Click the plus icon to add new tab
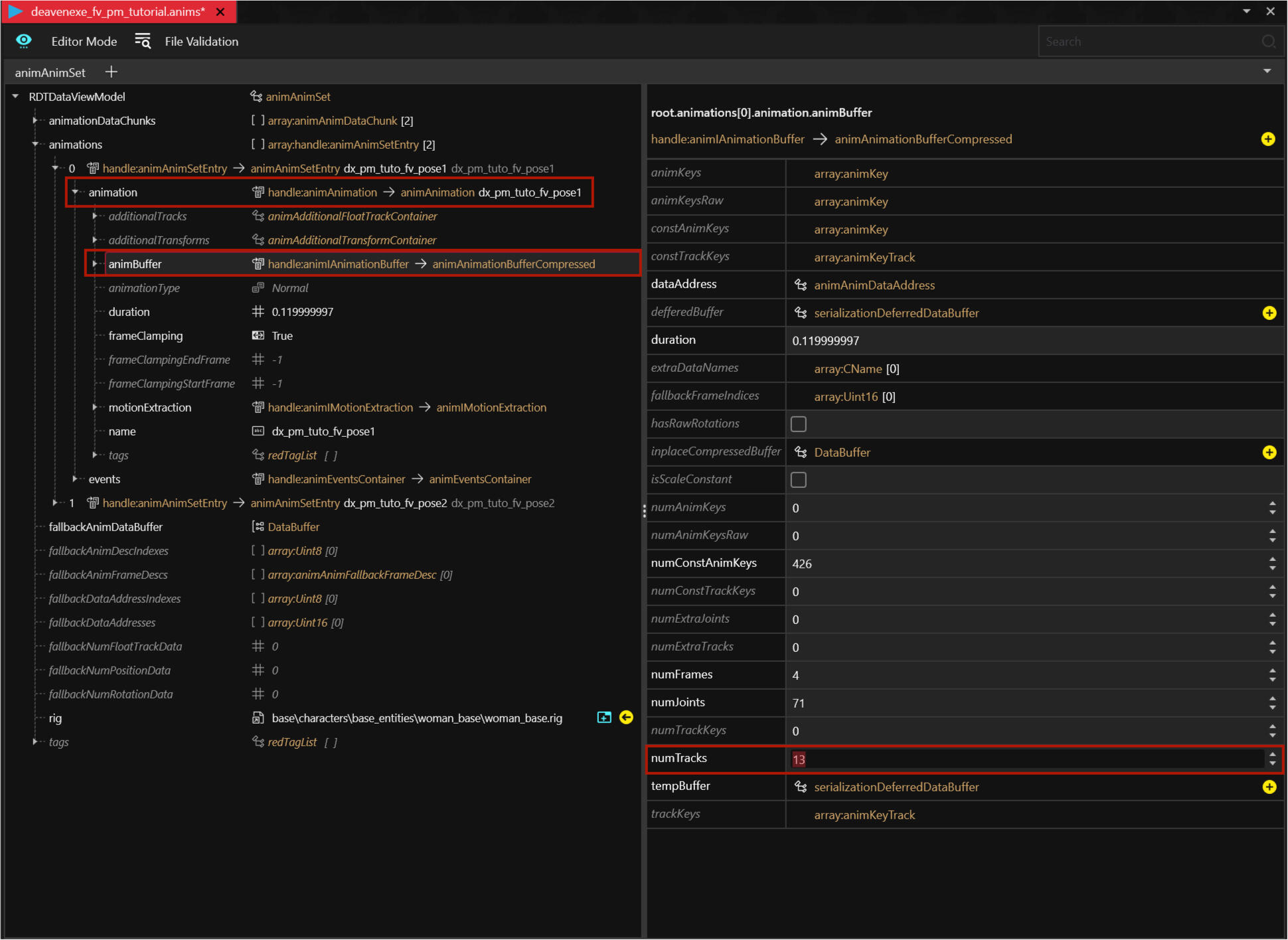The width and height of the screenshot is (1288, 940). (x=112, y=72)
